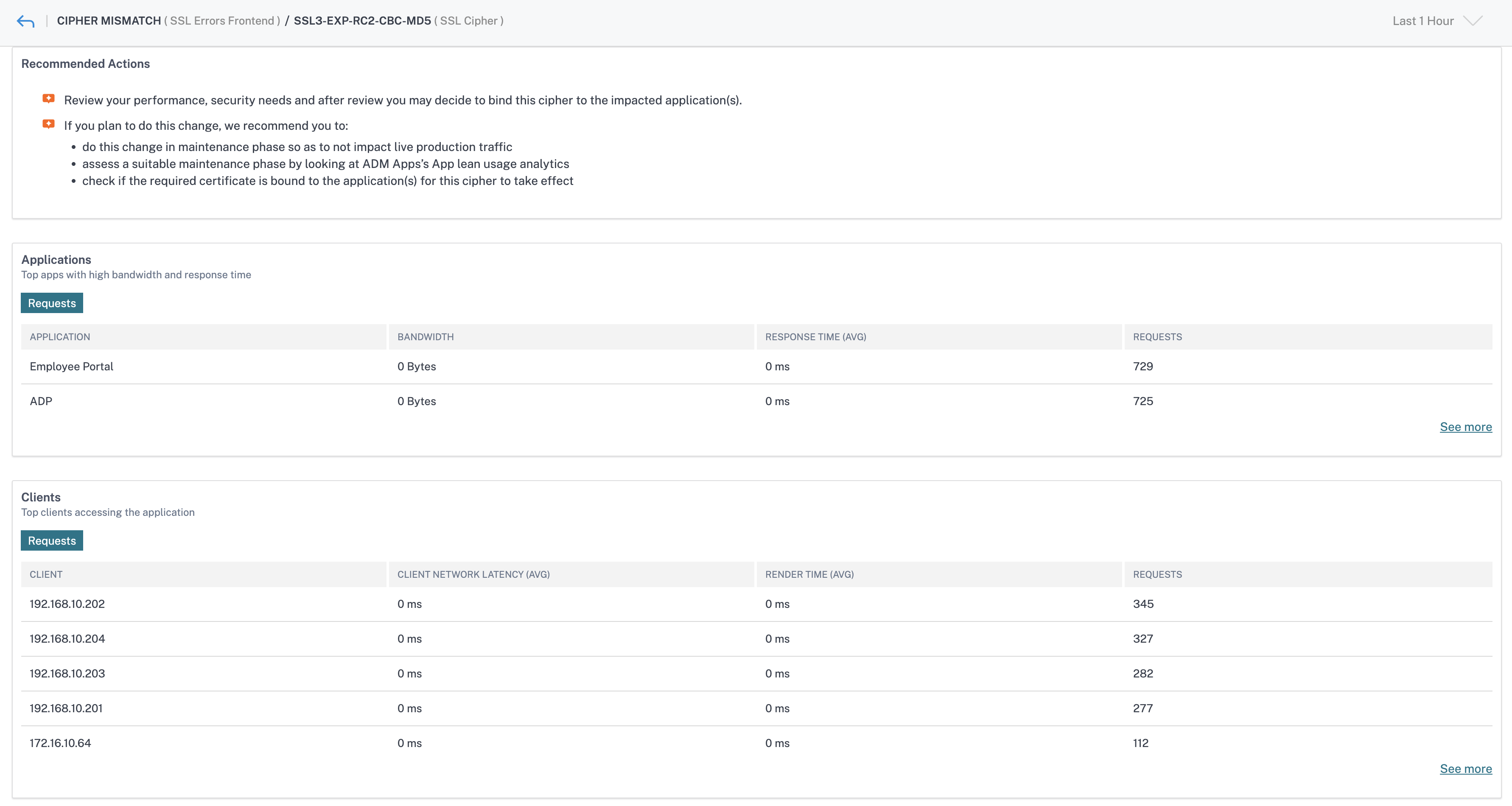The image size is (1512, 806).
Task: Click request count 729
Action: click(x=1143, y=367)
